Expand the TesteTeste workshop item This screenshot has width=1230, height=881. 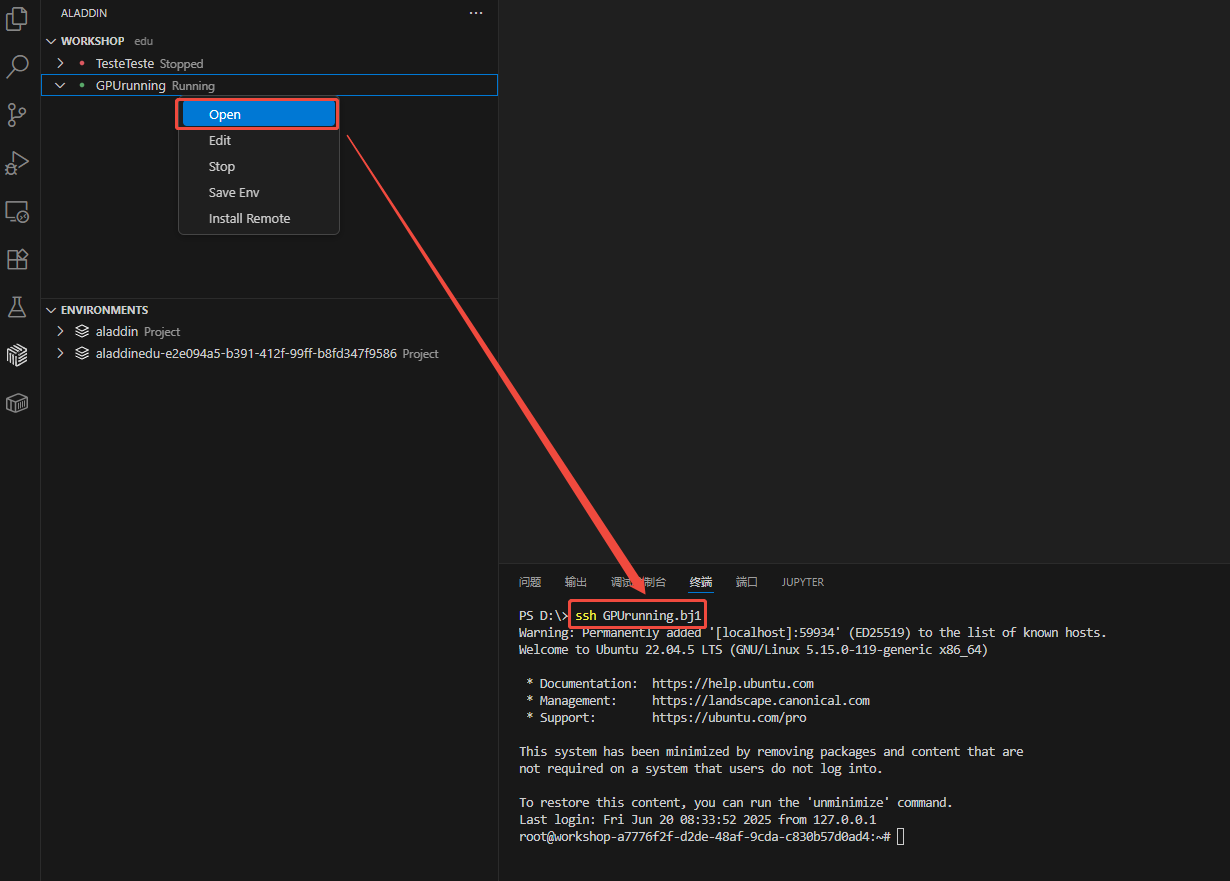pyautogui.click(x=60, y=64)
